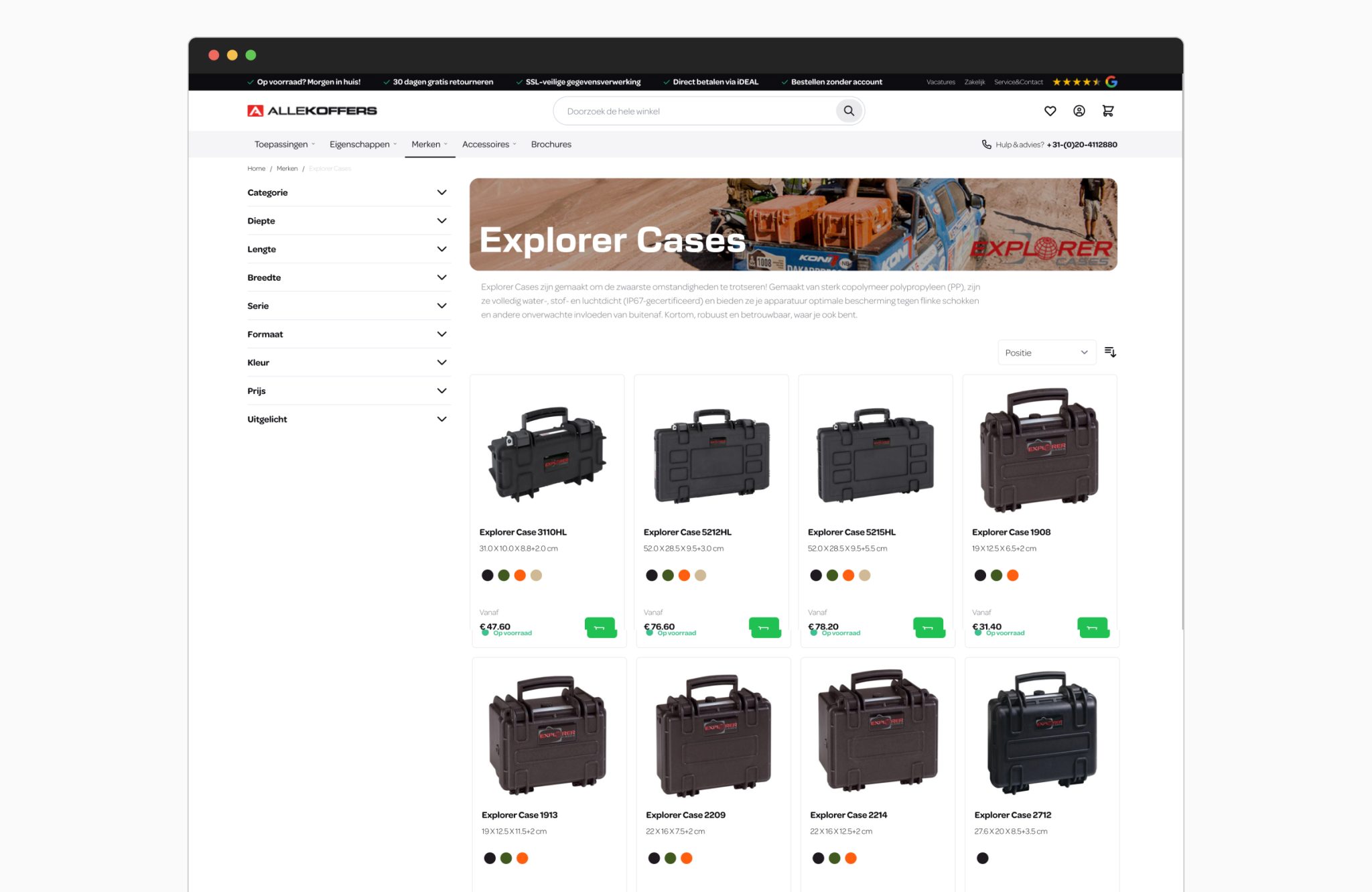Go to the Brochures page

[x=551, y=144]
